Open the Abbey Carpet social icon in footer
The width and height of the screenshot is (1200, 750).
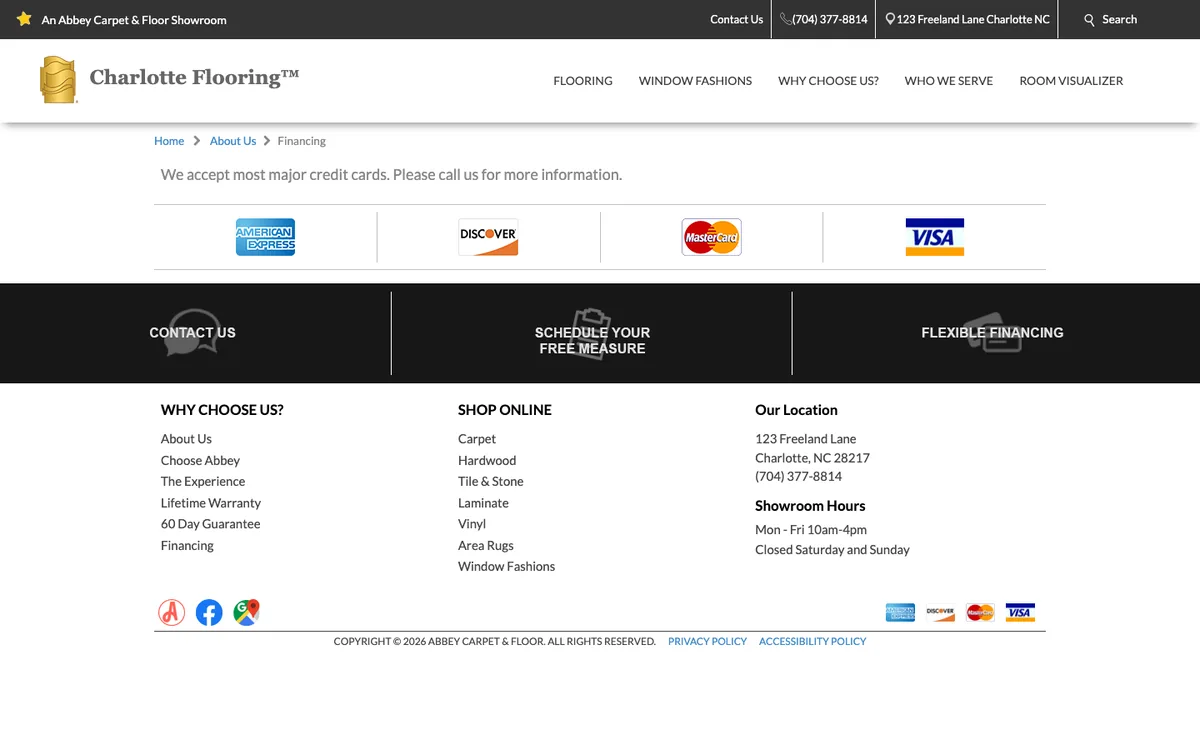(x=172, y=612)
